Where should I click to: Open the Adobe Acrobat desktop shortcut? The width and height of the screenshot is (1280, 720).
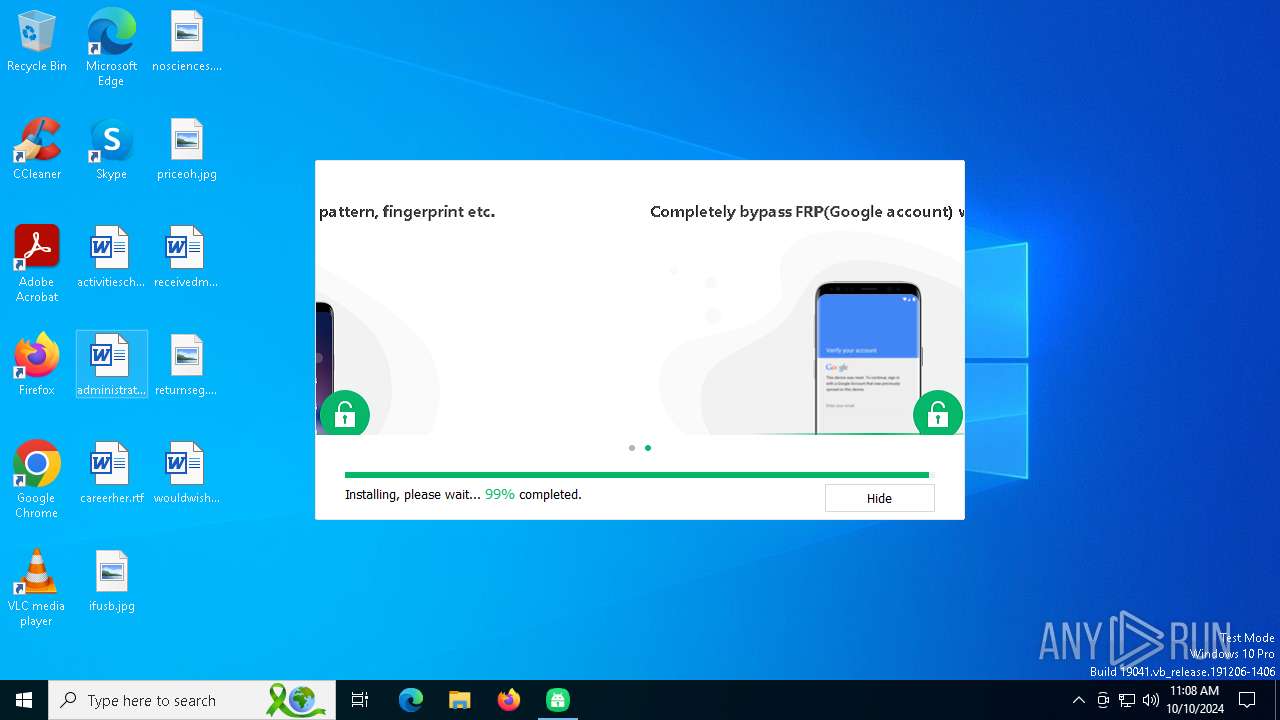(x=37, y=264)
